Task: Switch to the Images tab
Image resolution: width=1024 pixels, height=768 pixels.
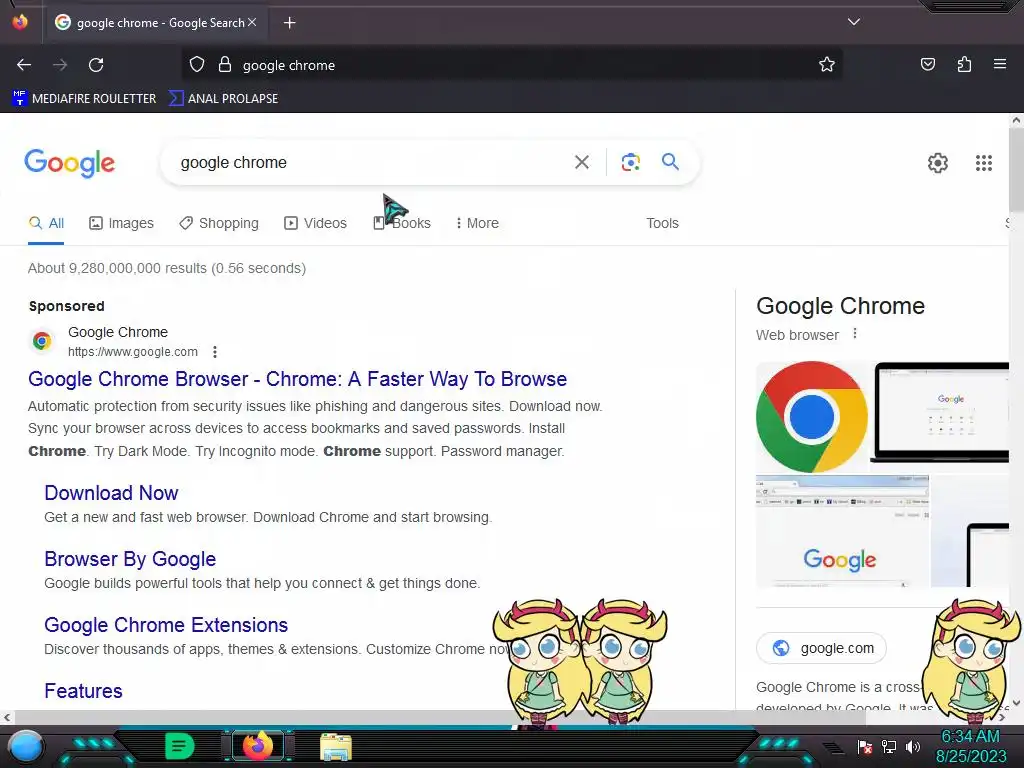Action: tap(121, 223)
